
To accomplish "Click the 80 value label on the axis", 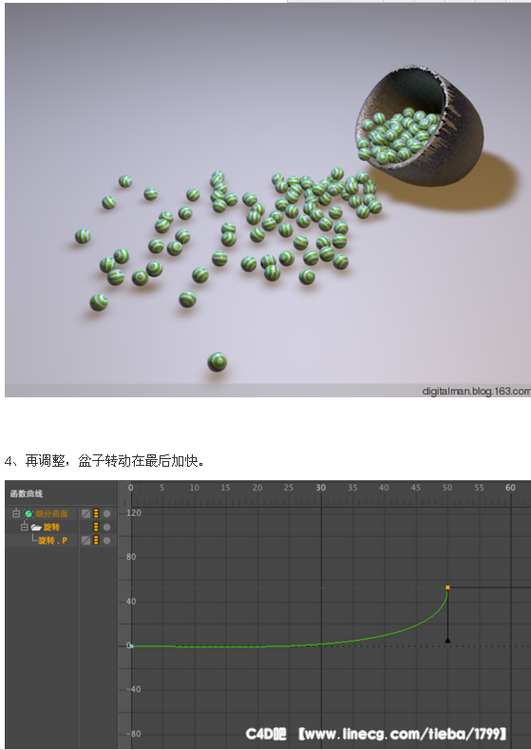I will (131, 557).
